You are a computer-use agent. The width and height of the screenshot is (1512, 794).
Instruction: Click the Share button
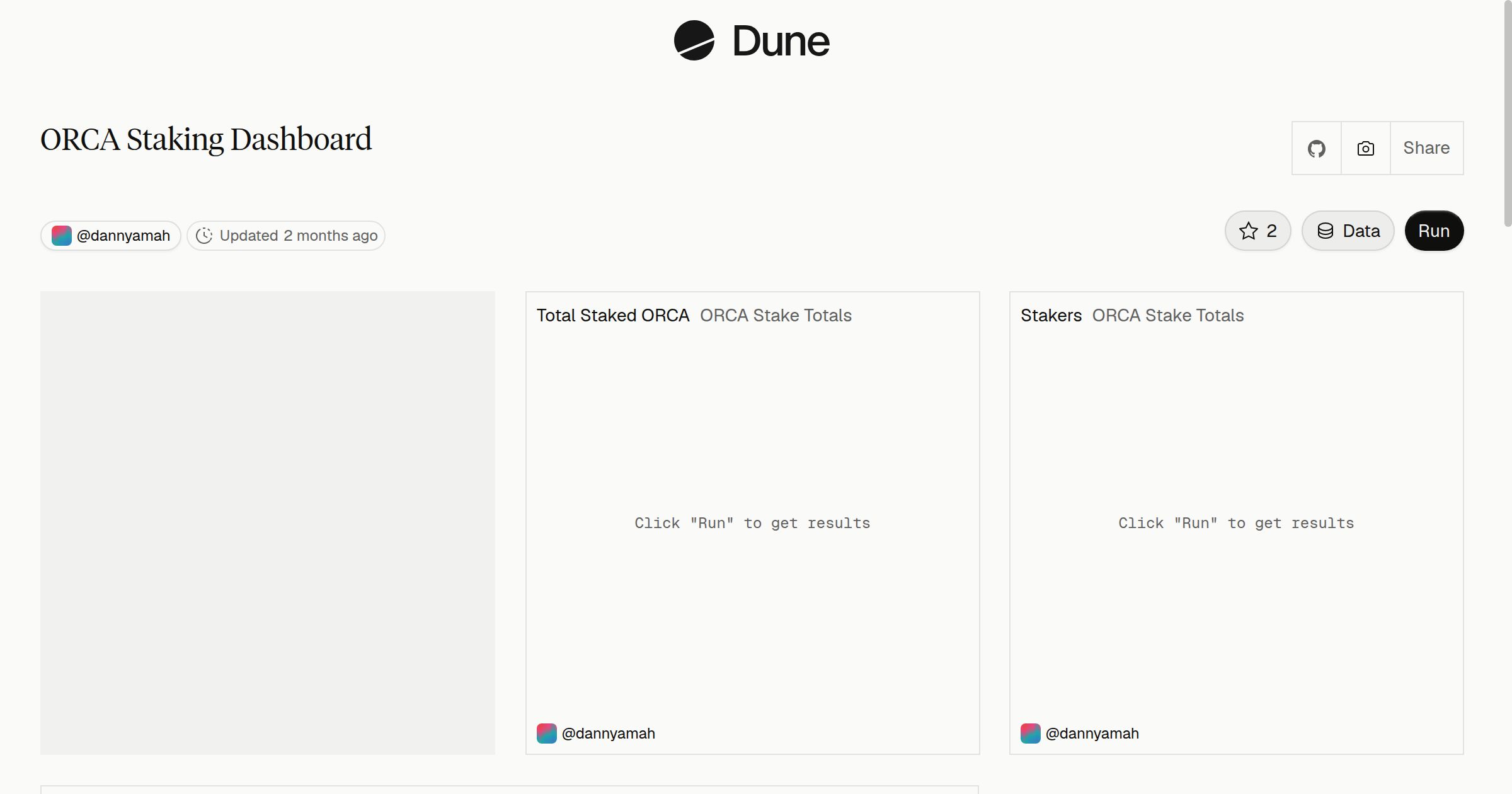(1426, 148)
